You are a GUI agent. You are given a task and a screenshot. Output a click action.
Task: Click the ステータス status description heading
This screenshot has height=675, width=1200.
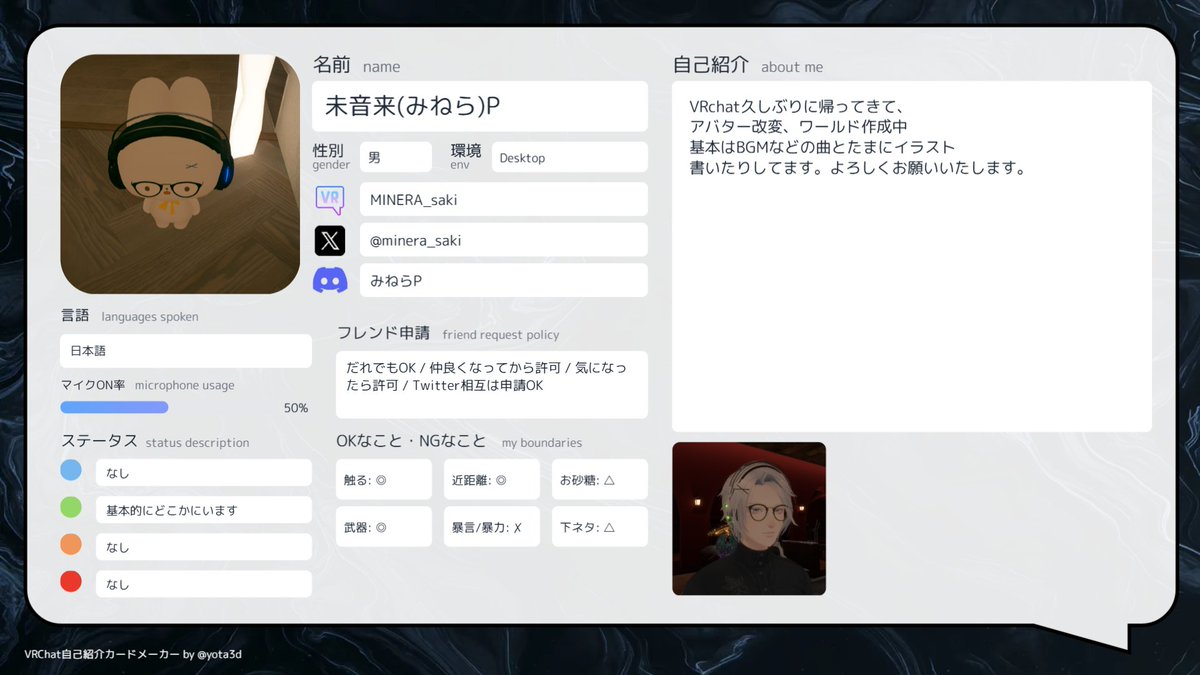(x=155, y=441)
